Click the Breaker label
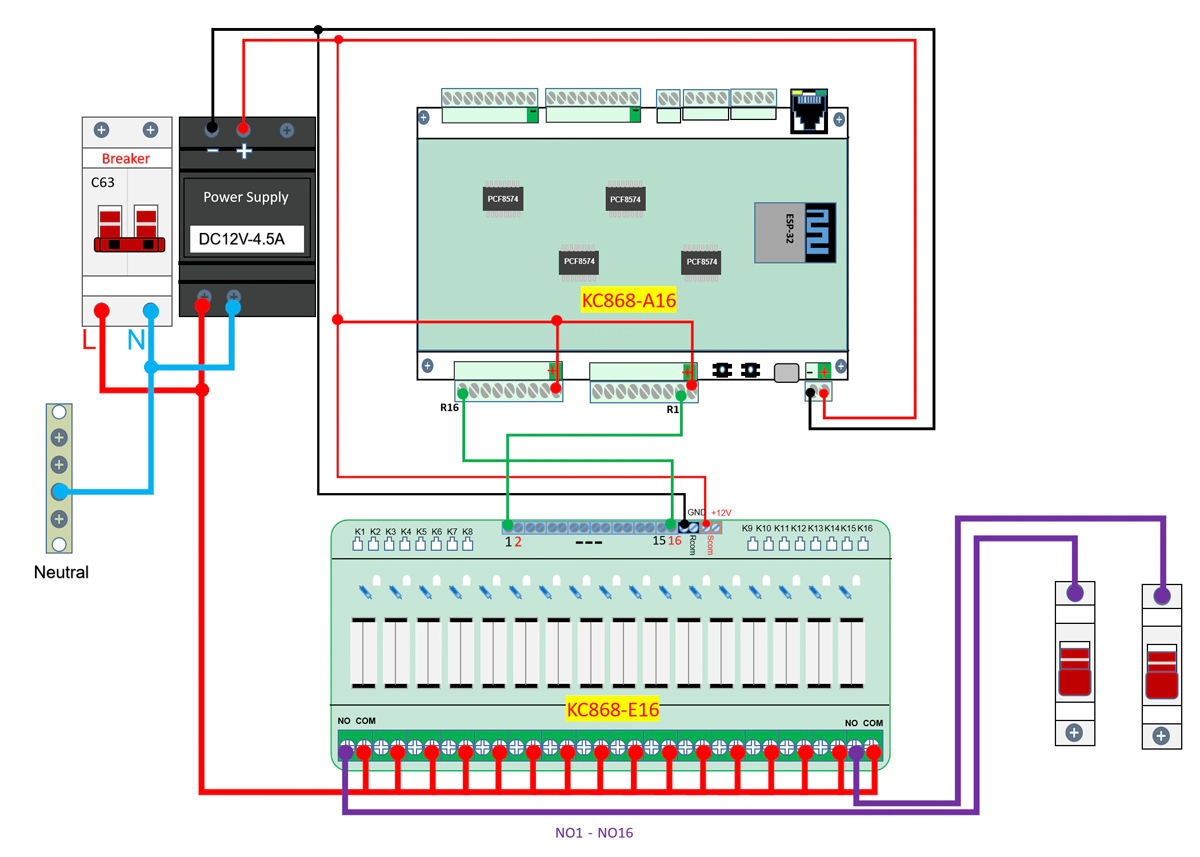Image resolution: width=1200 pixels, height=857 pixels. pos(126,159)
